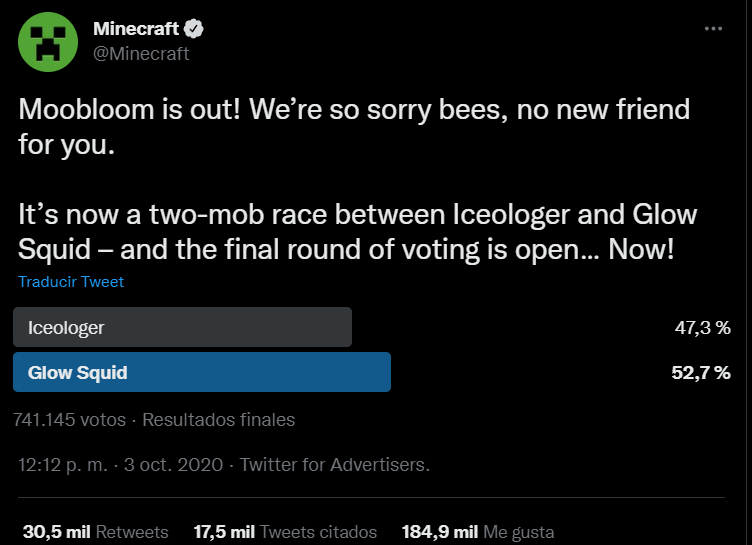This screenshot has width=752, height=545.
Task: Click the 741.145 votos count
Action: 69,419
